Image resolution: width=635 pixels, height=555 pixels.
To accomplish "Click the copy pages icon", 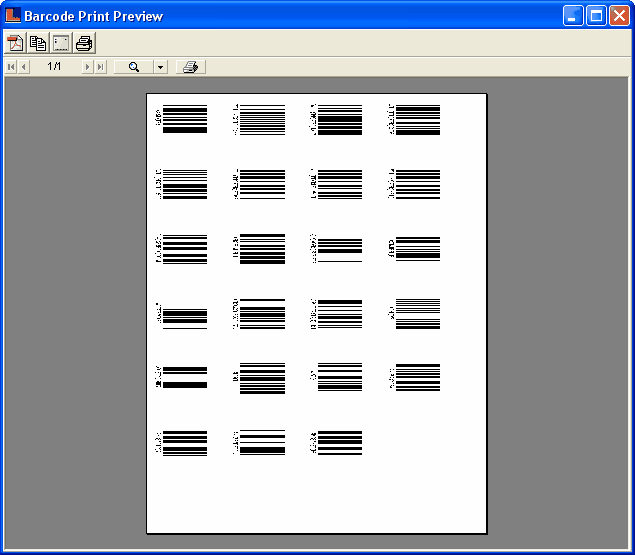I will point(38,43).
